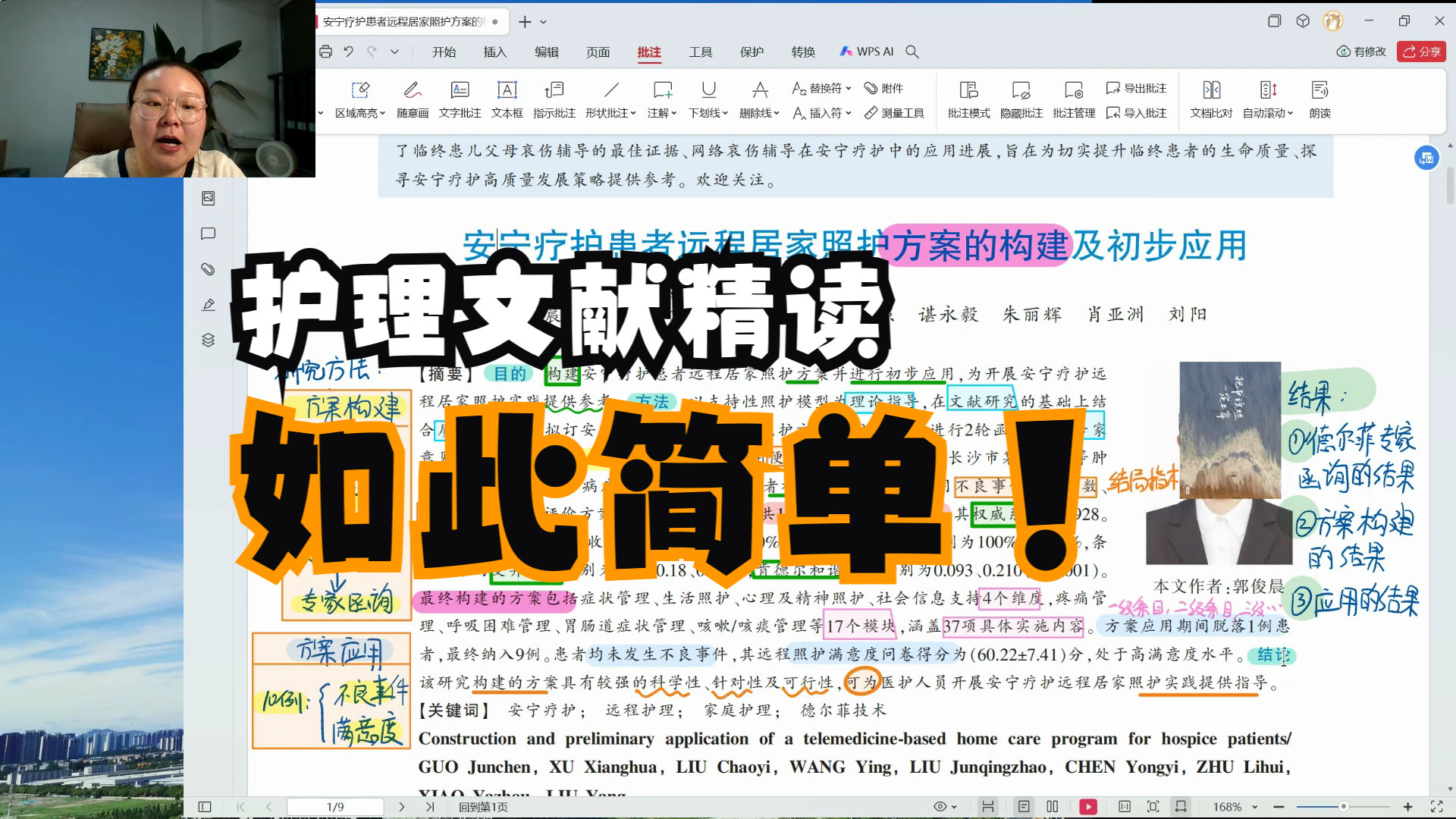The image size is (1456, 819).
Task: Open the layers panel in the sidebar
Action: 209,340
